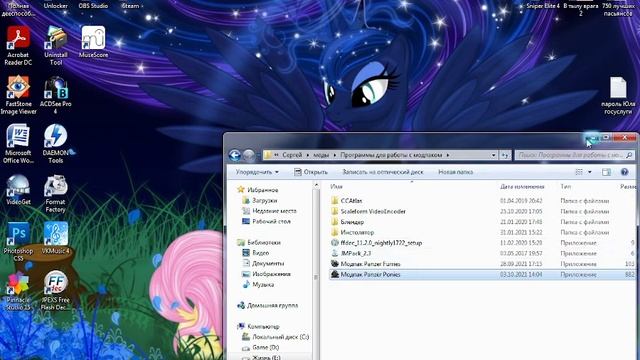Open the Упорядочить menu
Viewport: 640px width, 360px height.
tap(257, 172)
